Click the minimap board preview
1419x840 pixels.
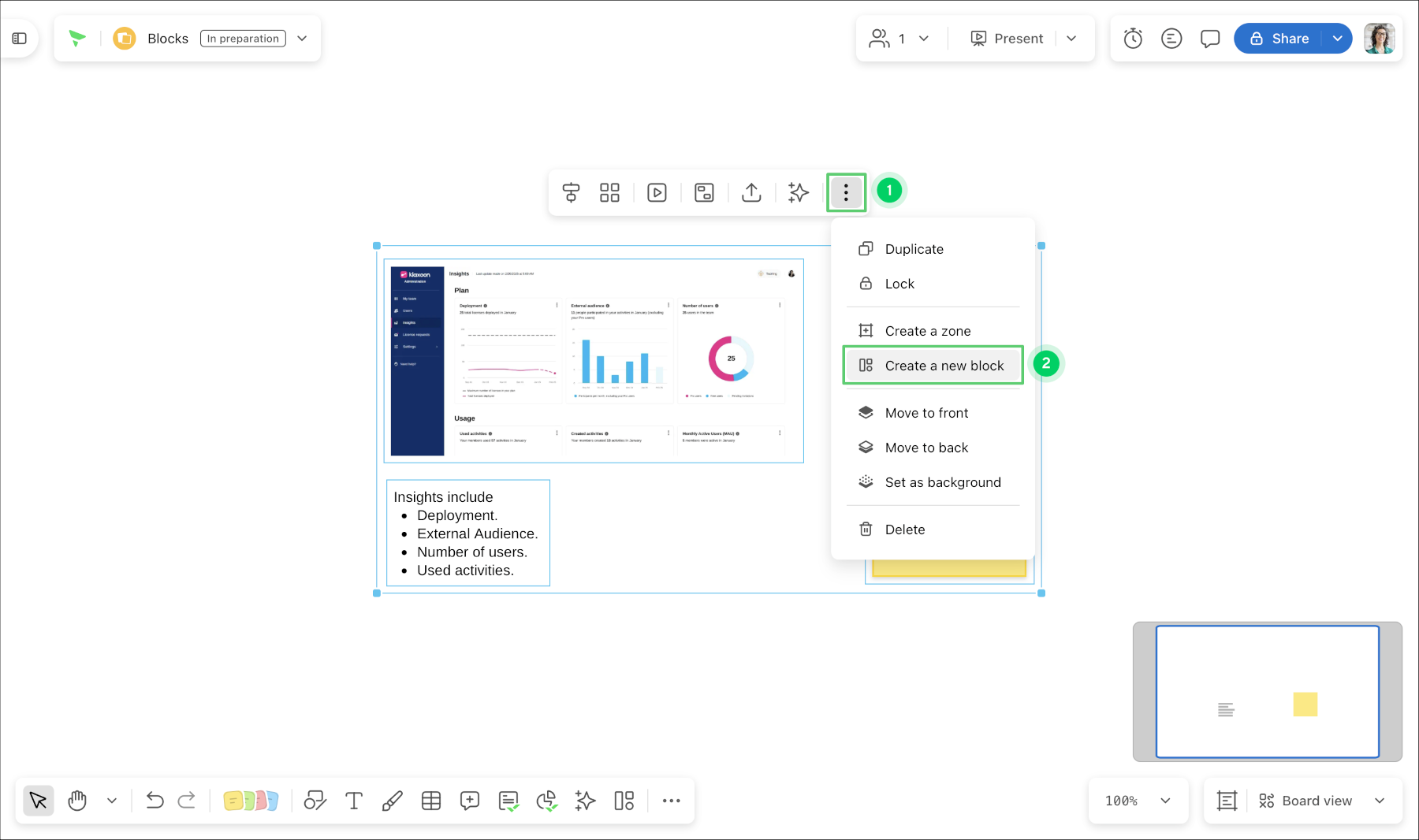click(x=1267, y=692)
